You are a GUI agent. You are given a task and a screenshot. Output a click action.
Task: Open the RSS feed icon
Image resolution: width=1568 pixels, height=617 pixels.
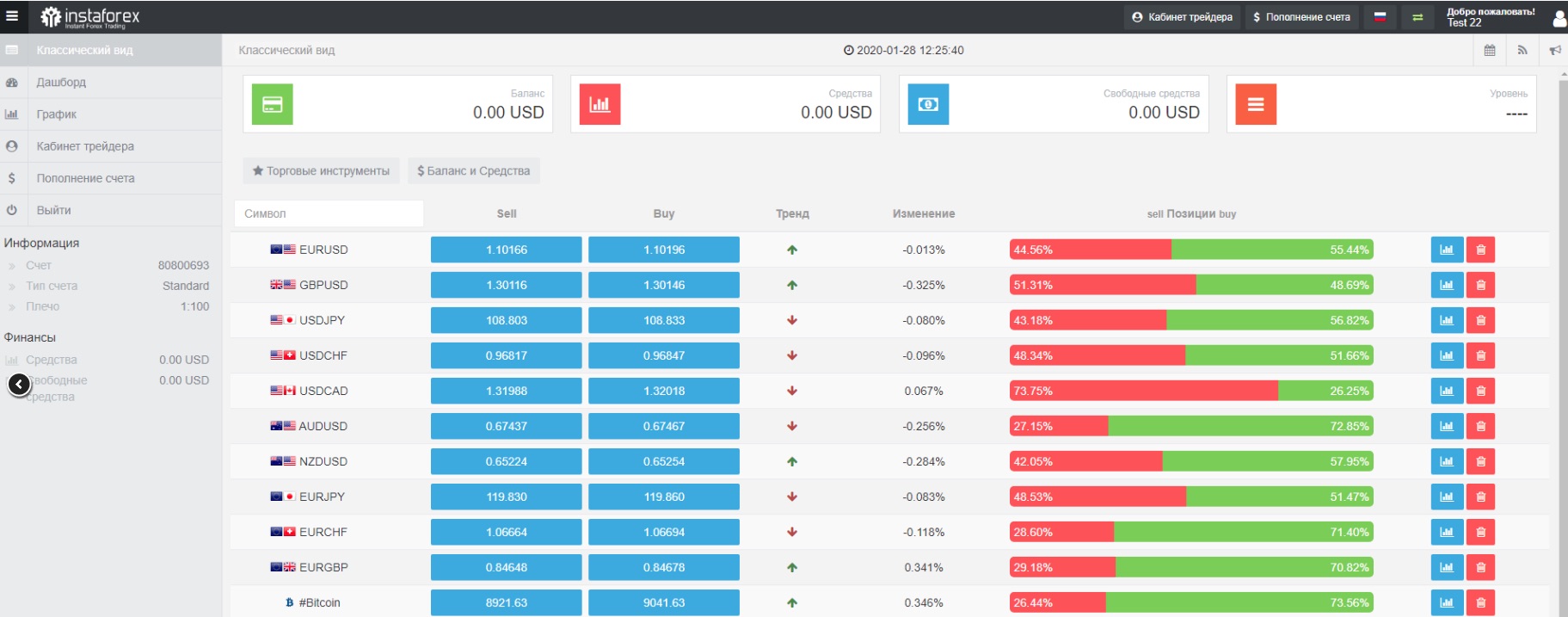(x=1522, y=51)
